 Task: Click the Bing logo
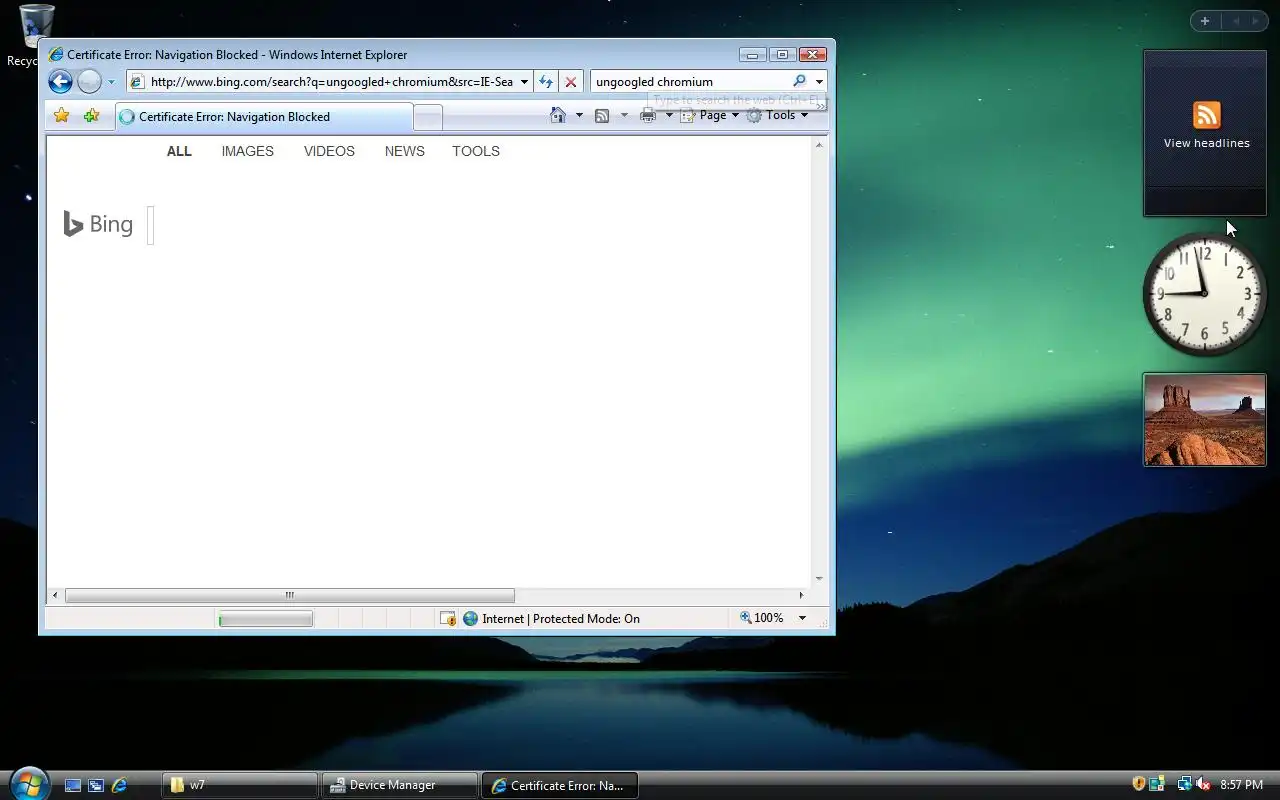click(x=98, y=224)
